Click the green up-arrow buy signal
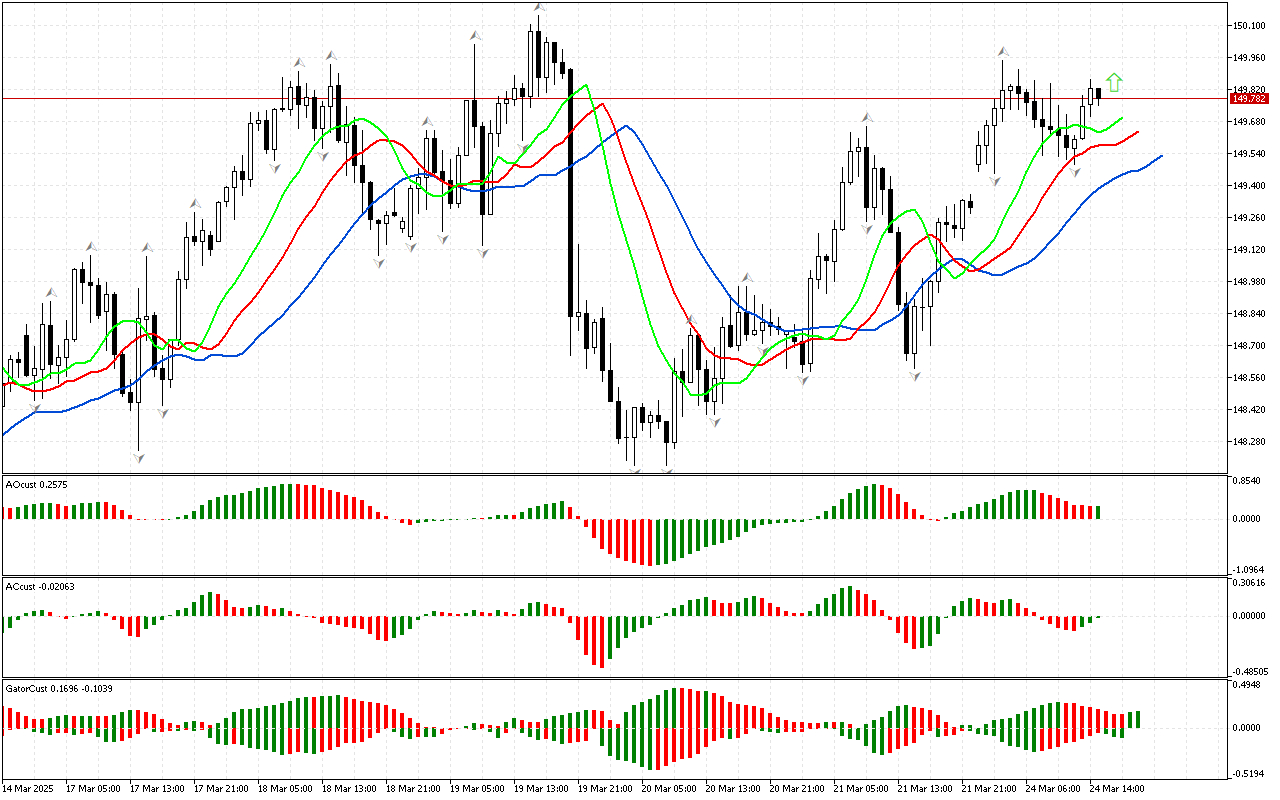 pos(1115,83)
